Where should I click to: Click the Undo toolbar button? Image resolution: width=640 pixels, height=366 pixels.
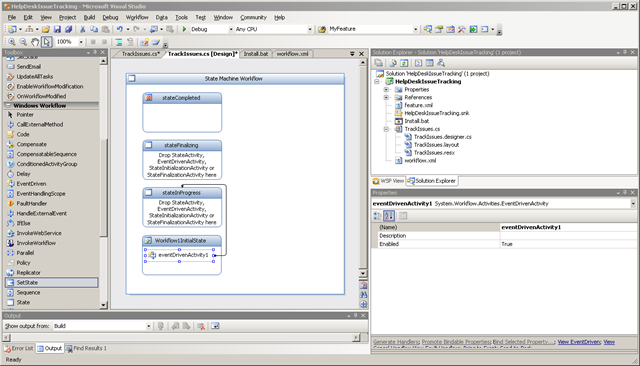[x=120, y=29]
